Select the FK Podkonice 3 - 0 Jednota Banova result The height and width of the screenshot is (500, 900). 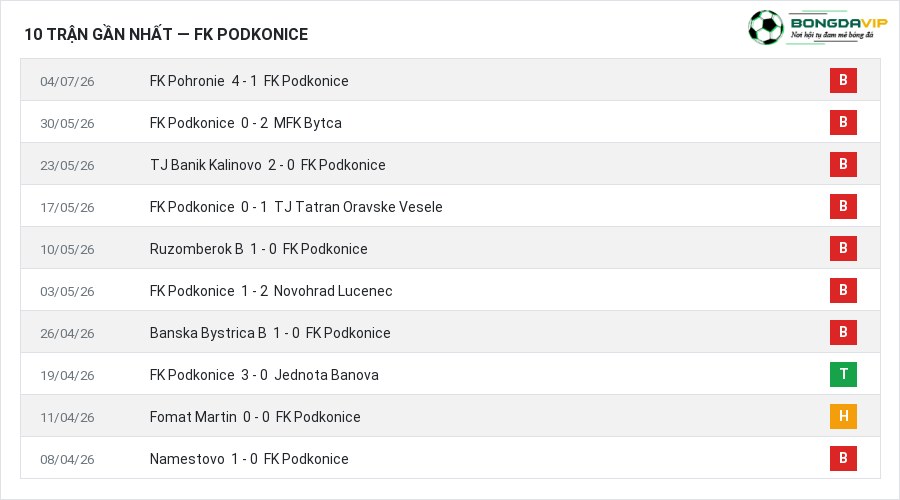264,375
